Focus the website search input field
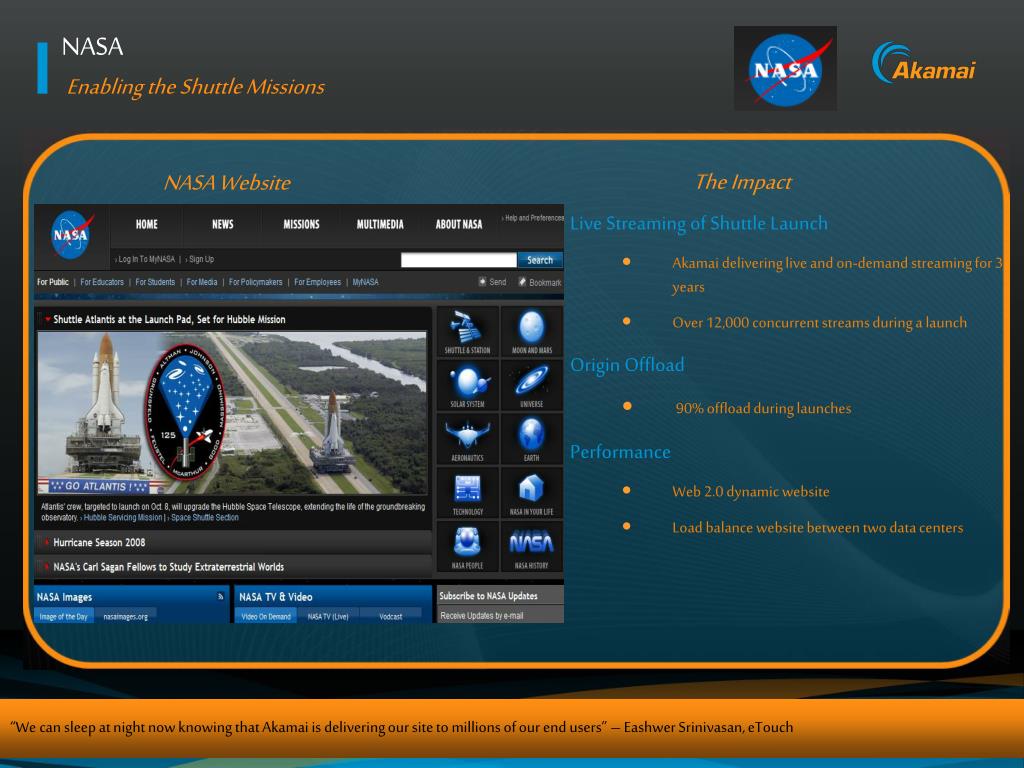This screenshot has height=768, width=1024. [x=458, y=260]
